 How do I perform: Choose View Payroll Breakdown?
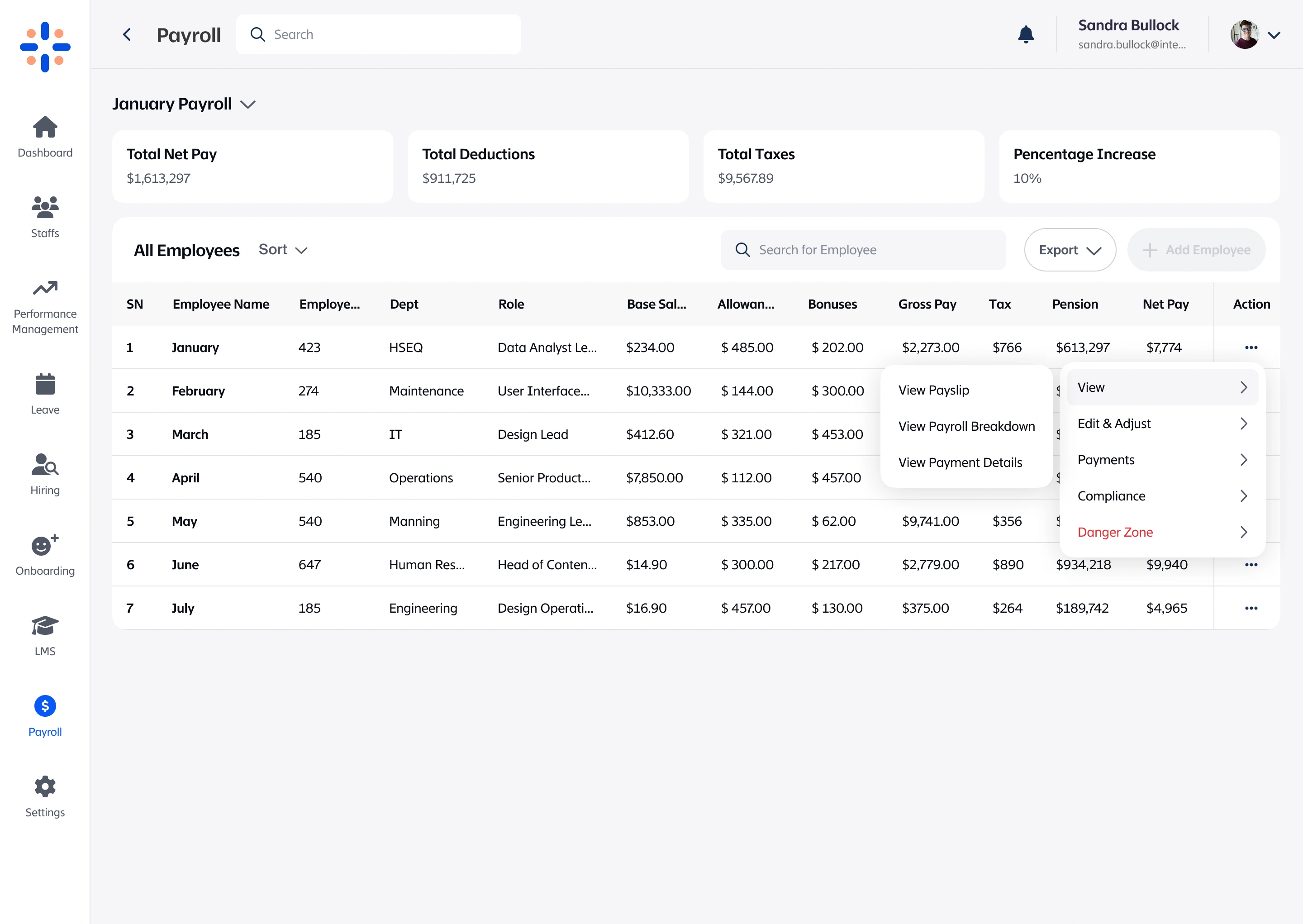click(x=966, y=426)
